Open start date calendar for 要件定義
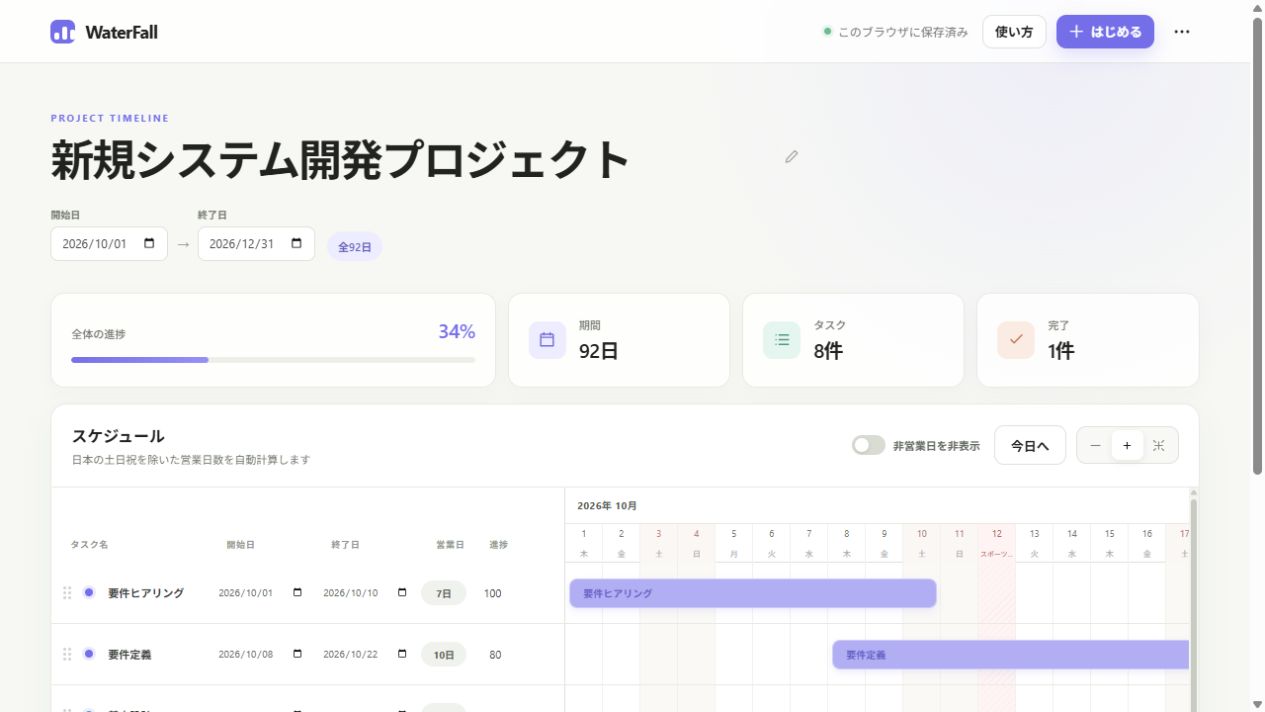 (x=297, y=654)
